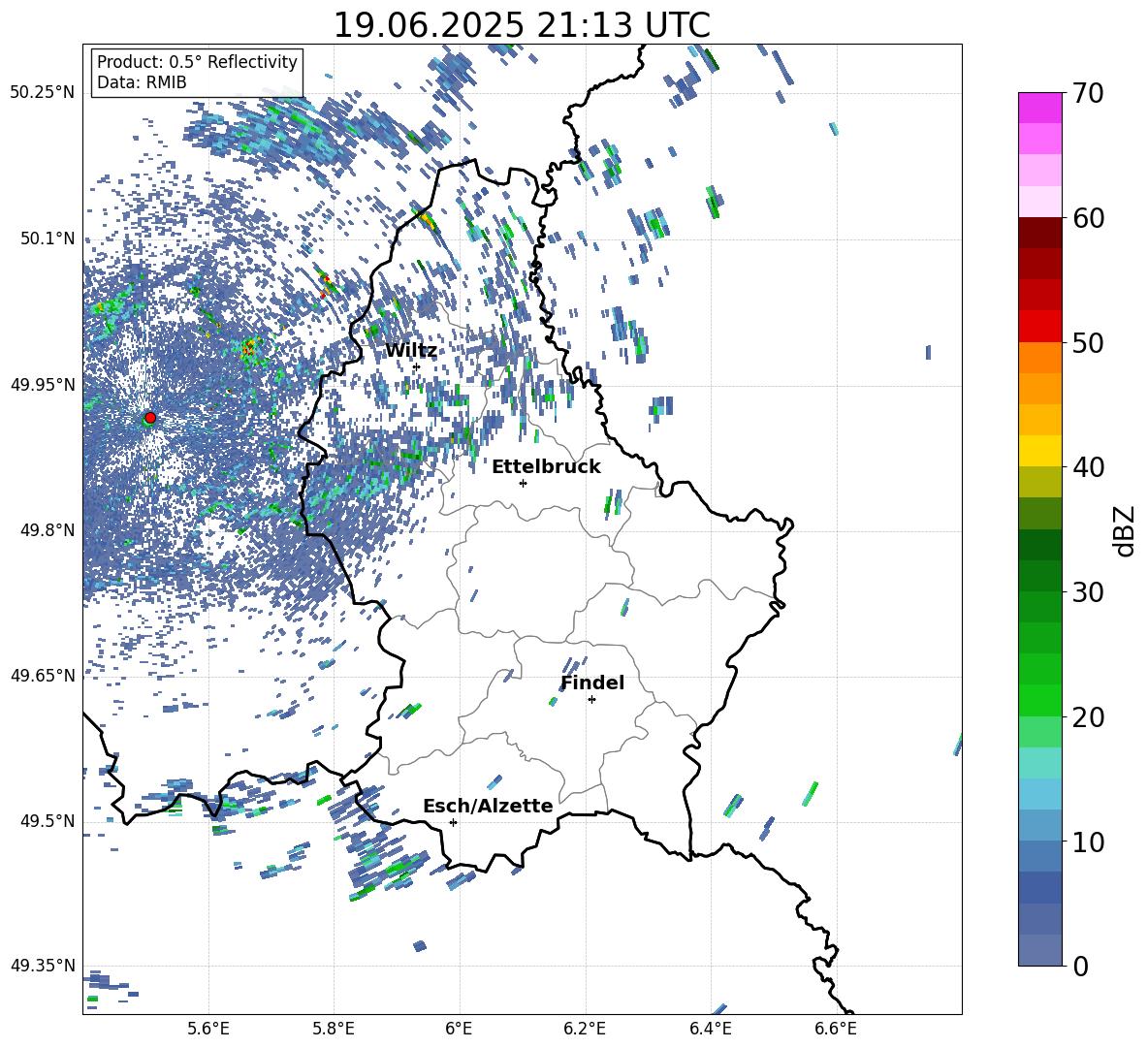1148x1048 pixels.
Task: Click the 49.65°N latitude tick label
Action: point(43,676)
